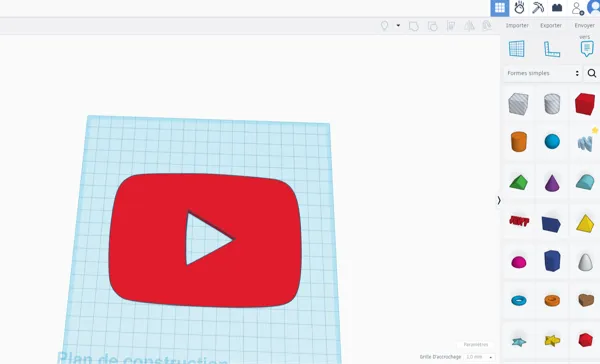Pick the white paraboloid shape

tap(585, 262)
